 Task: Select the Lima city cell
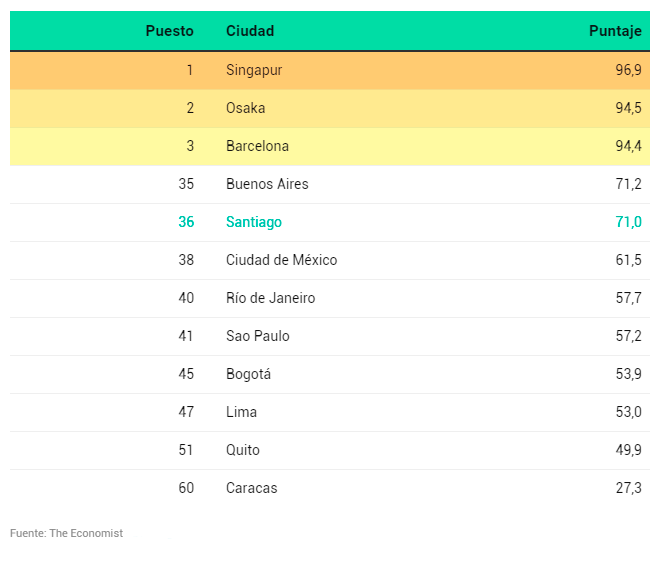pos(241,412)
